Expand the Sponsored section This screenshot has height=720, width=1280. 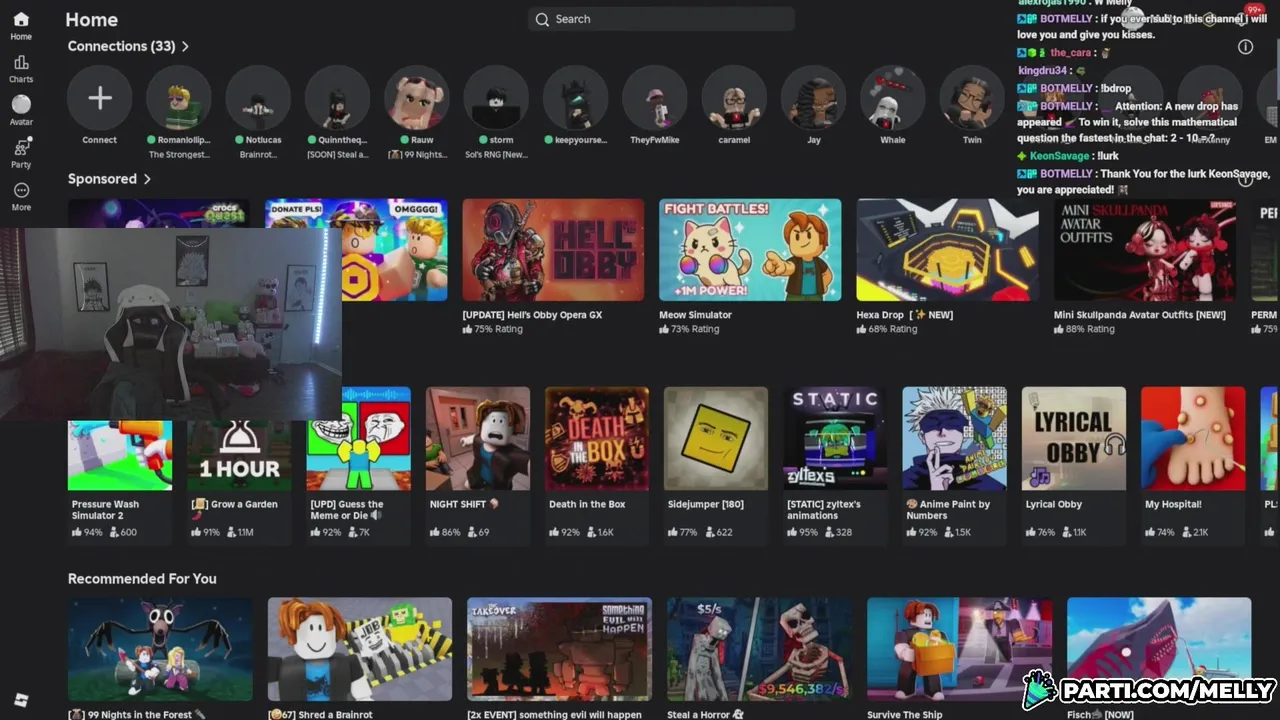109,179
